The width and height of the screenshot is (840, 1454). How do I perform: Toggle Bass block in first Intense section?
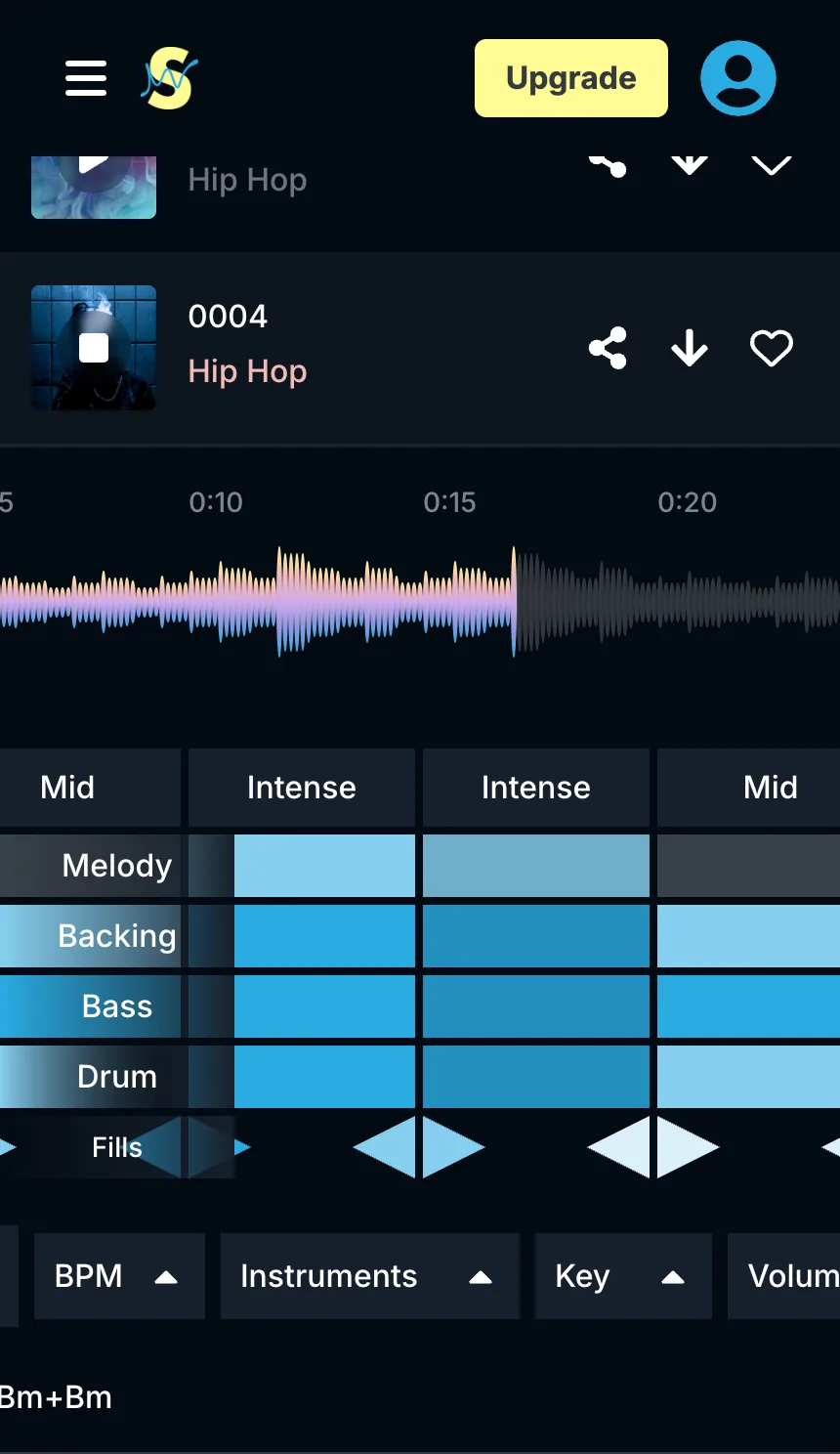point(324,1006)
